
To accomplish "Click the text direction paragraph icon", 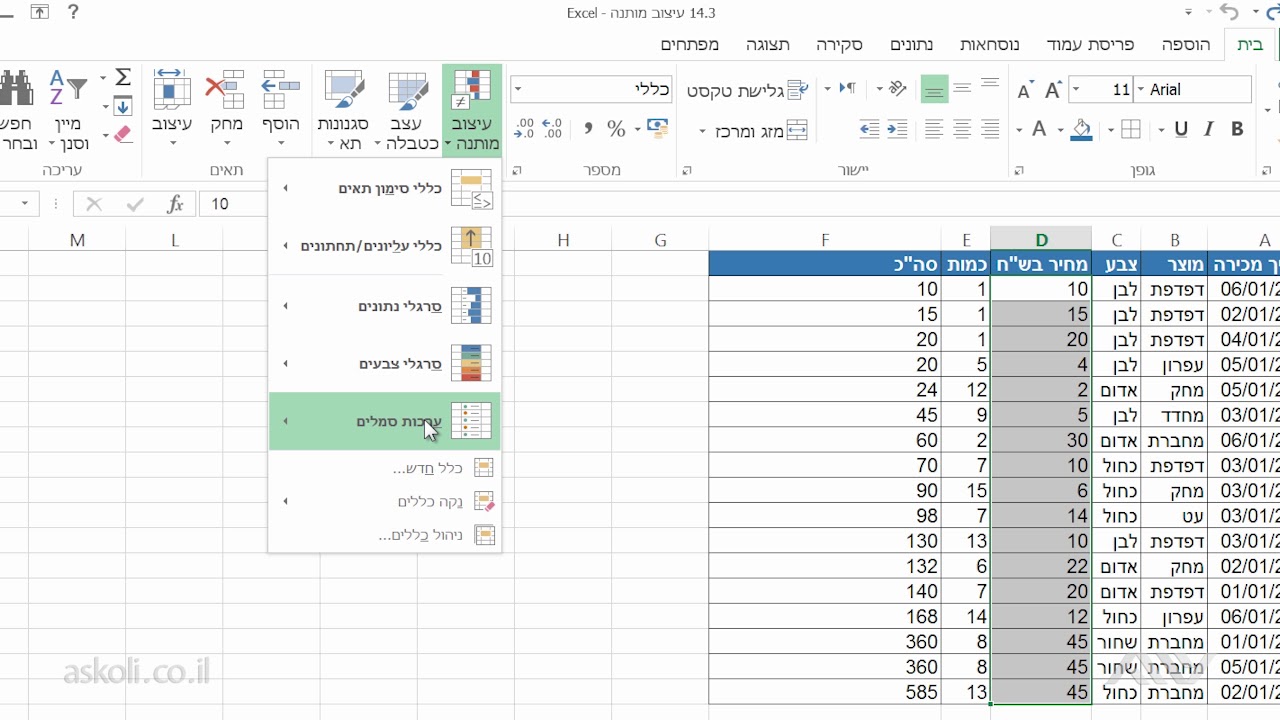I will coord(848,89).
